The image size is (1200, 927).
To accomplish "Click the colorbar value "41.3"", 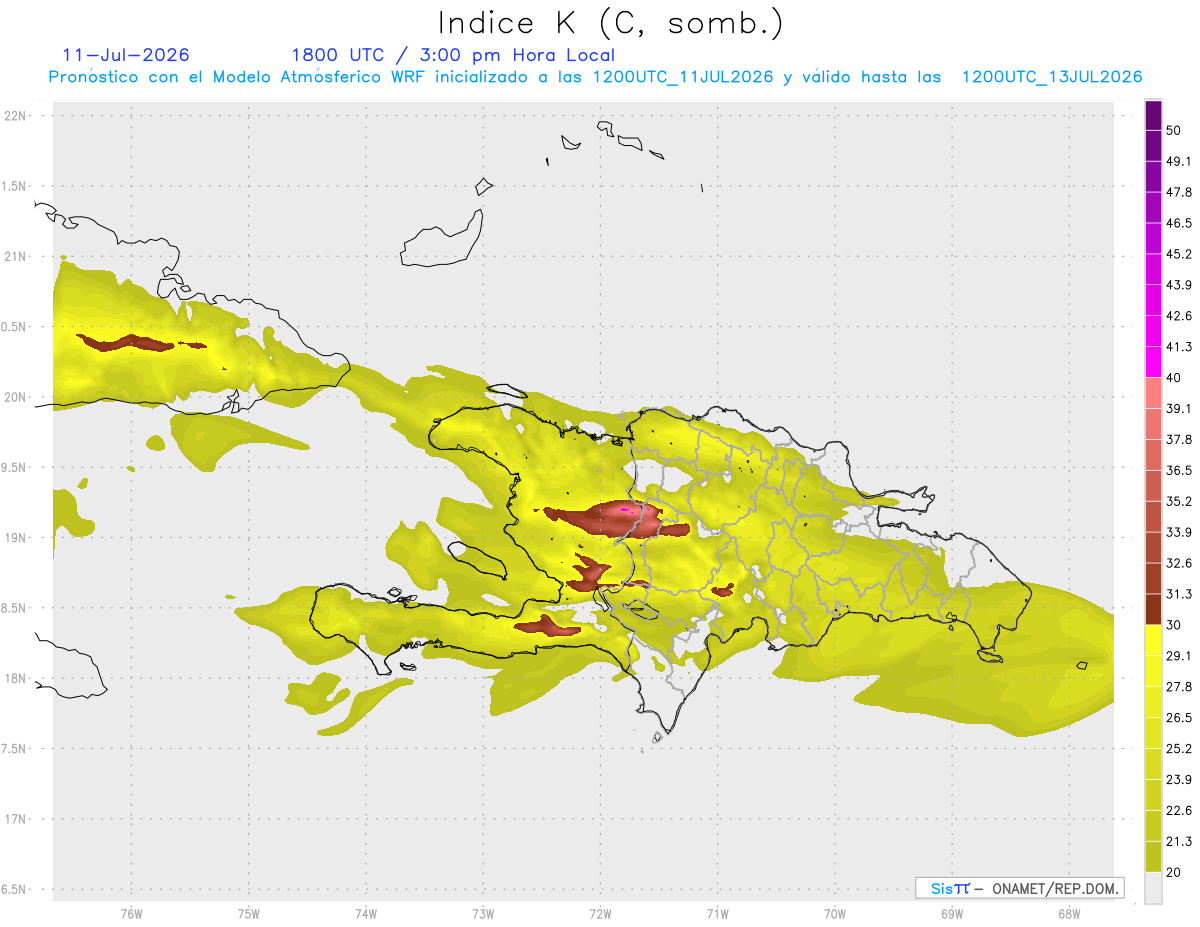I will pyautogui.click(x=1179, y=347).
